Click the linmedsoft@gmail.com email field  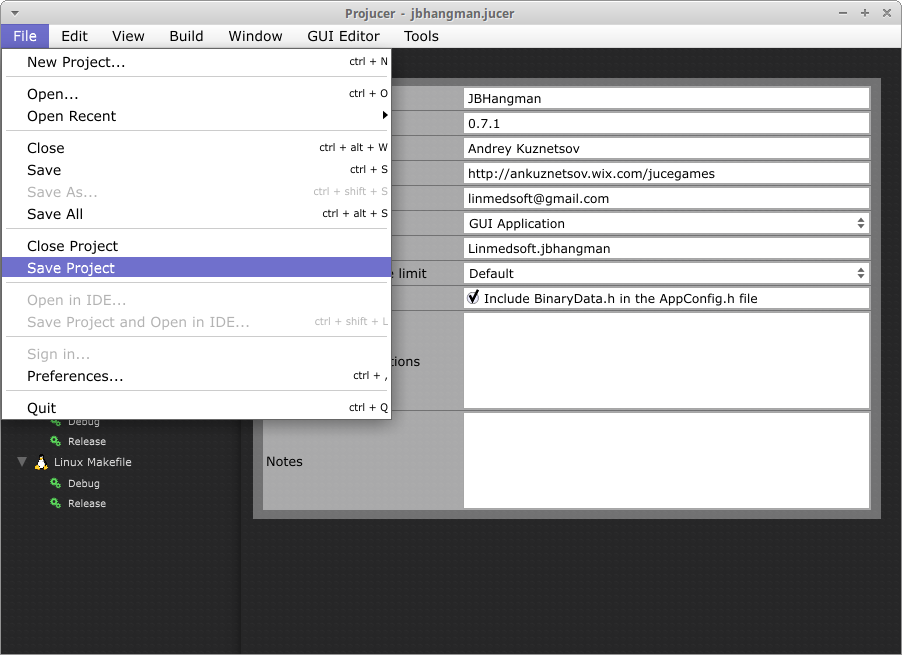click(666, 198)
